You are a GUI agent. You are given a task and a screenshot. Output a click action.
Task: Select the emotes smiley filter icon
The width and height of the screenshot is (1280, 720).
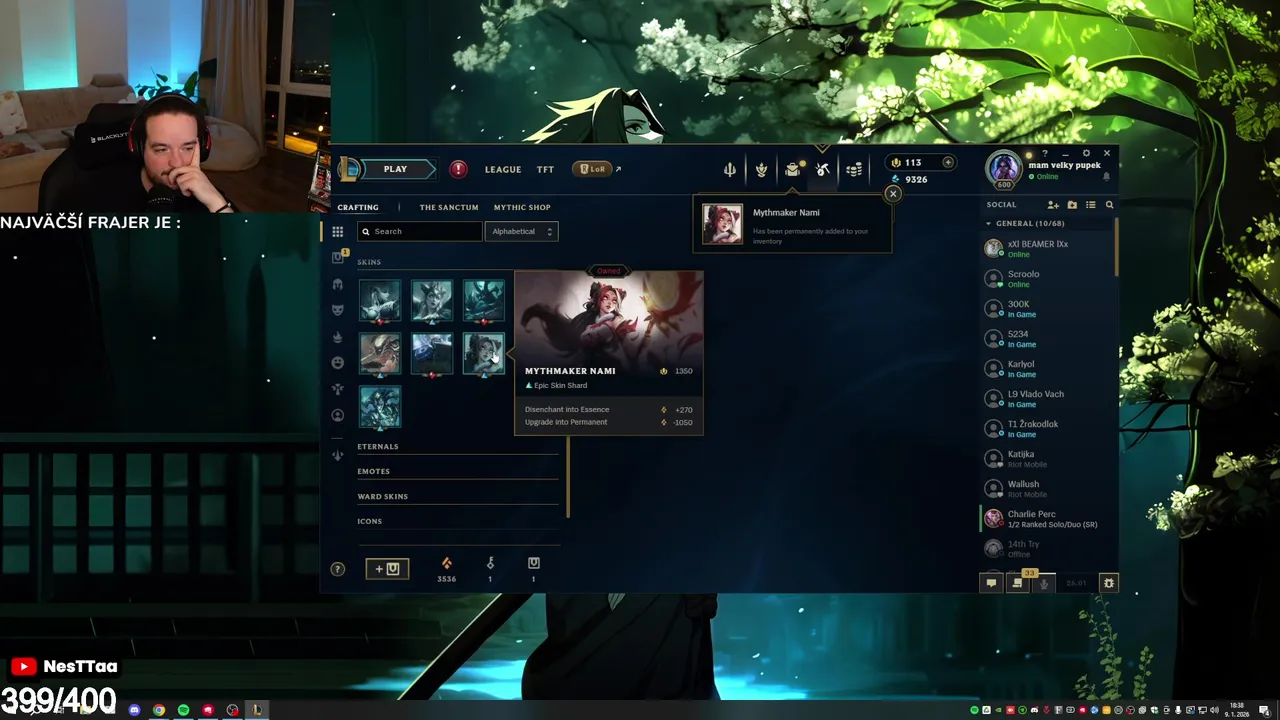point(337,362)
